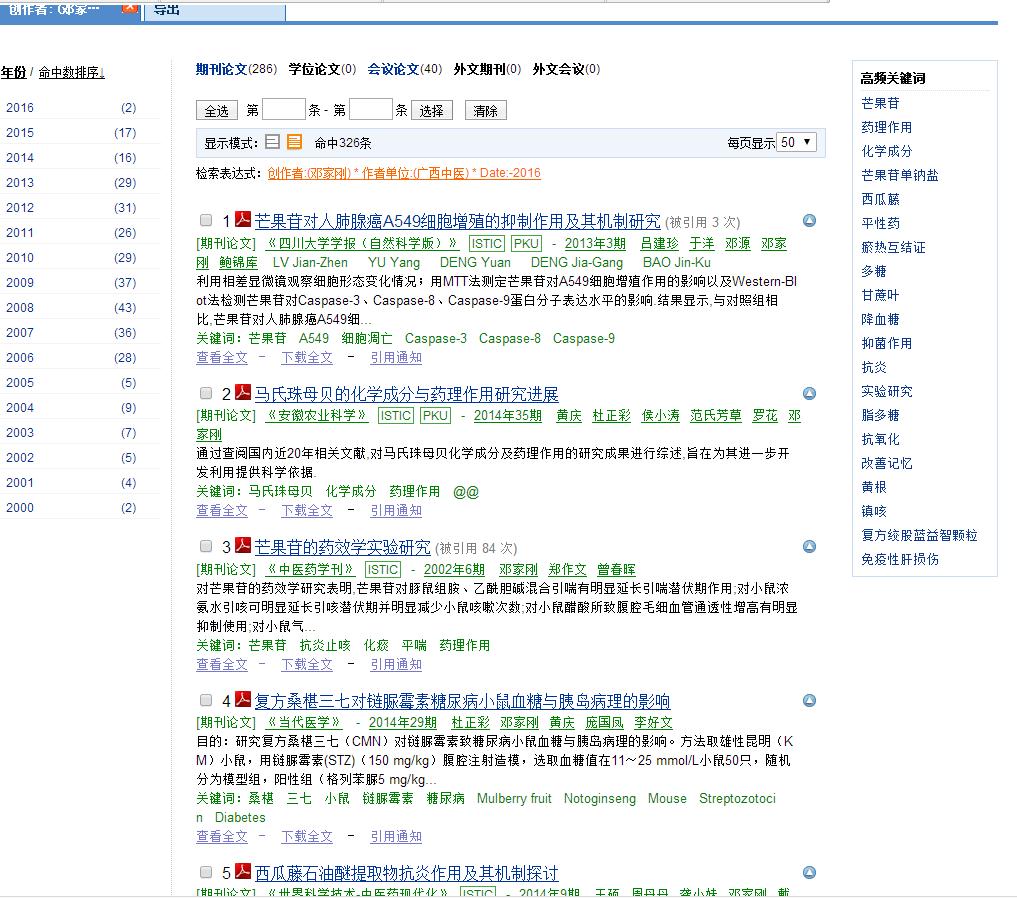Viewport: 1017px width, 898px height.
Task: Close the 创作者 search tab
Action: point(129,7)
